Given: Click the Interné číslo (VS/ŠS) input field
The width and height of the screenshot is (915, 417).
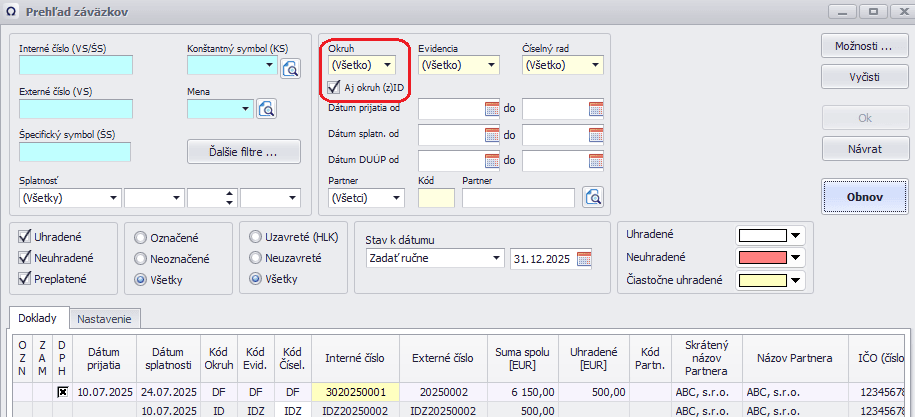Looking at the screenshot, I should click(x=75, y=66).
